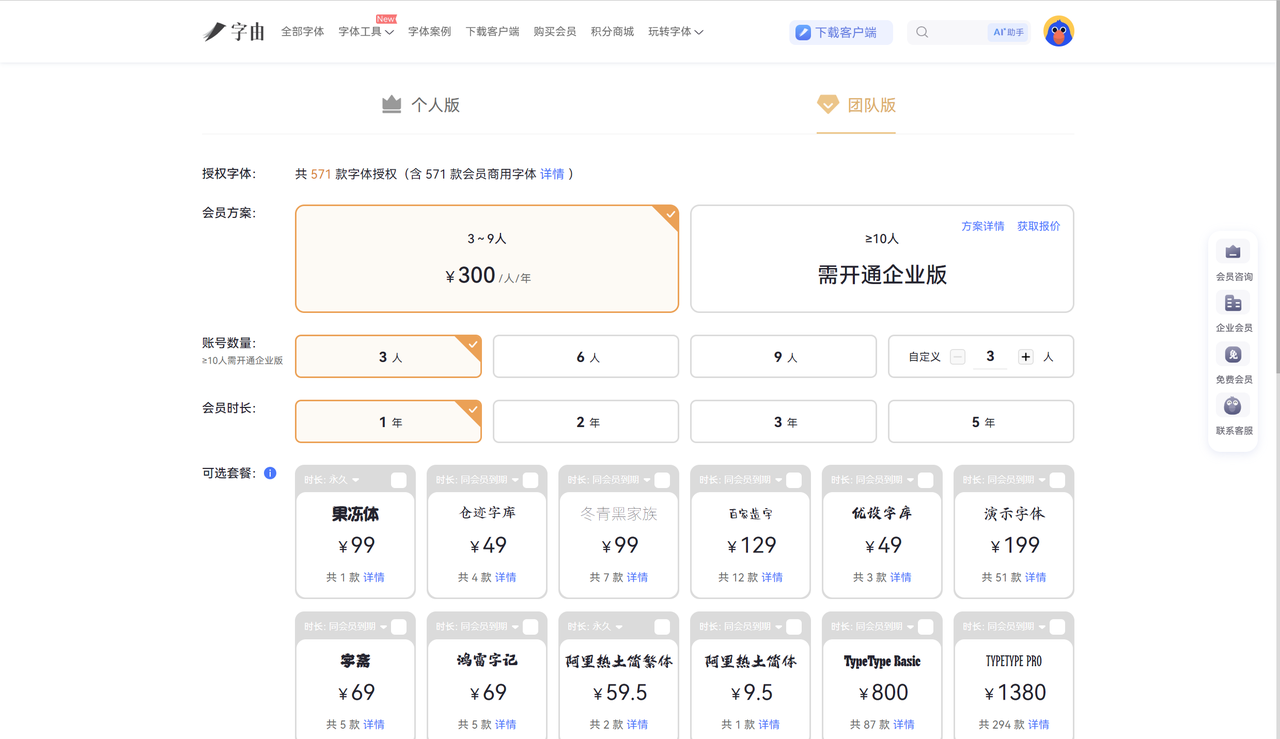Open the 获取报价 link
Screen dimensions: 1280x739
(x=1038, y=226)
